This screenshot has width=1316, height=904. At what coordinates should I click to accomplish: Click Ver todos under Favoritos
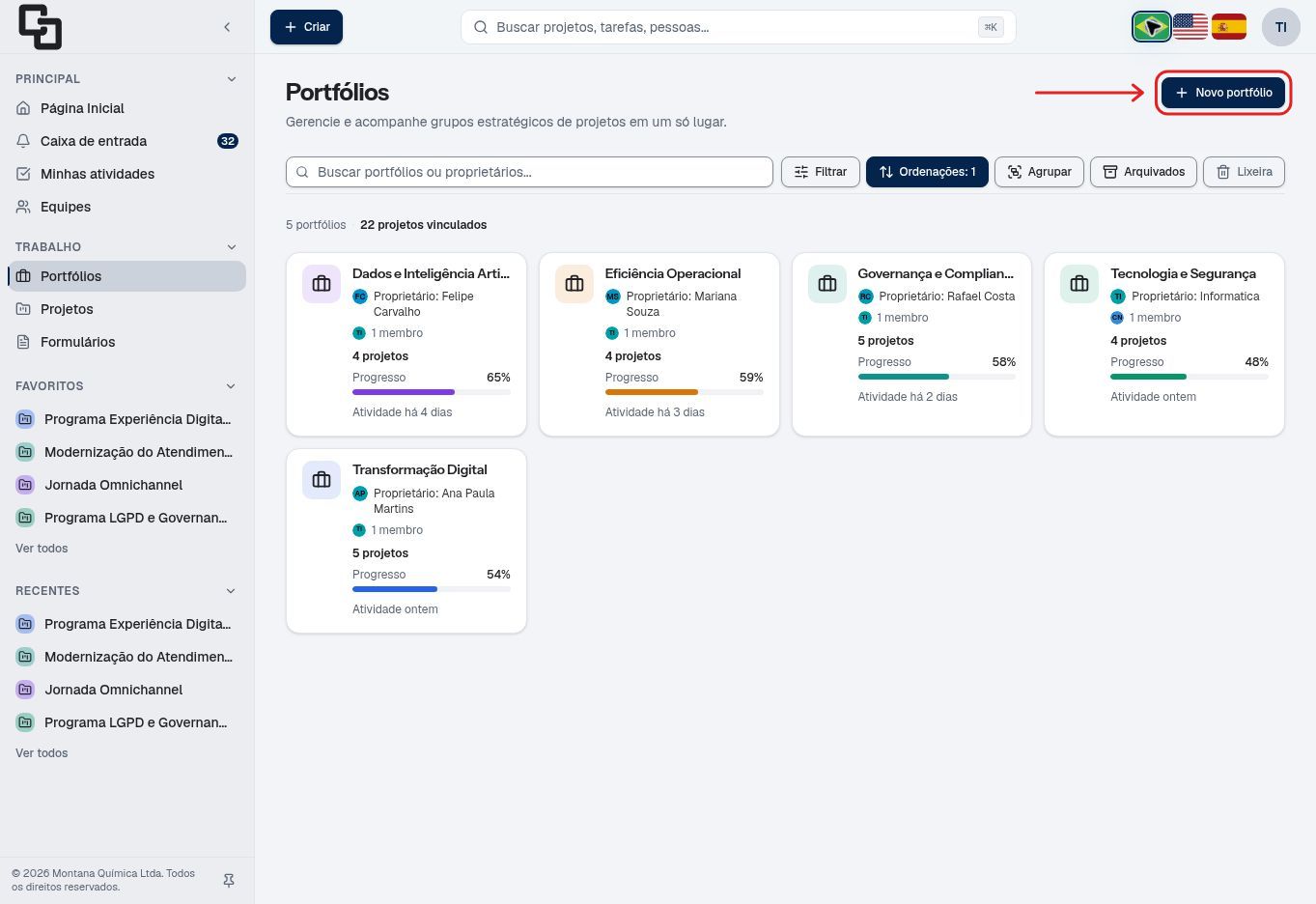(x=42, y=549)
